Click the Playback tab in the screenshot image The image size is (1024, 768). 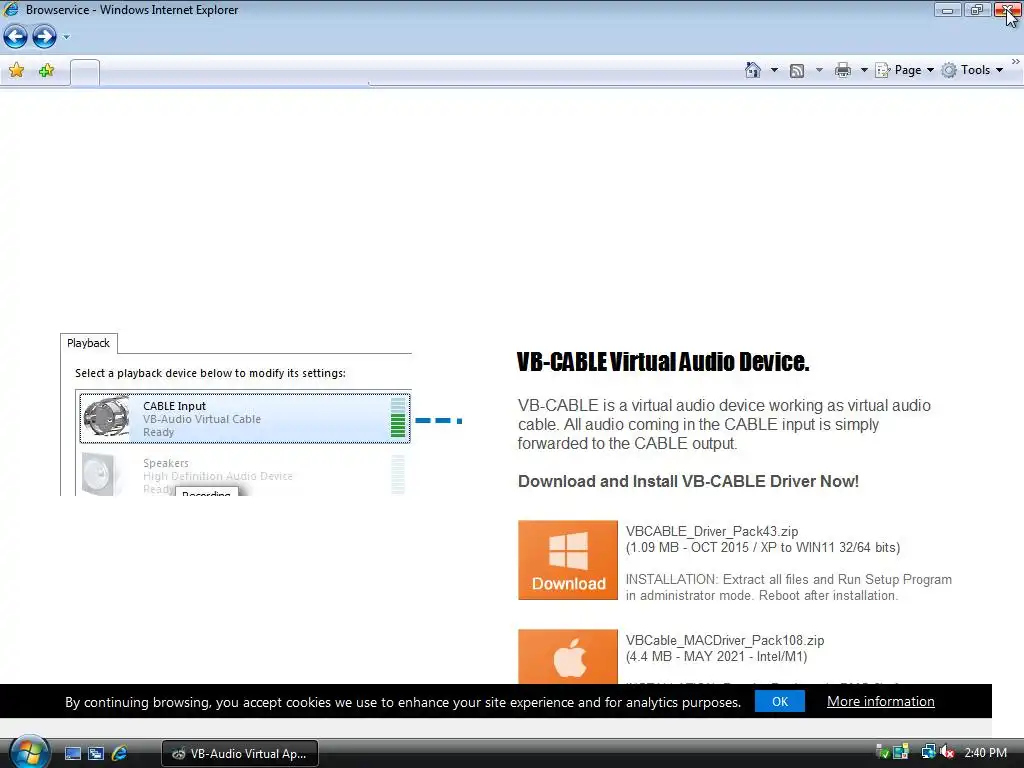click(88, 343)
